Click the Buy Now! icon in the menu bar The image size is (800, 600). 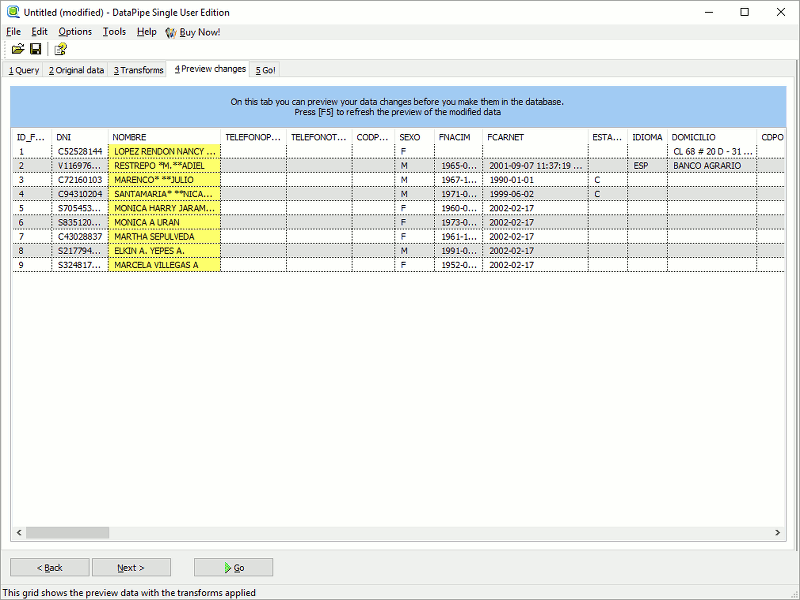[x=170, y=31]
